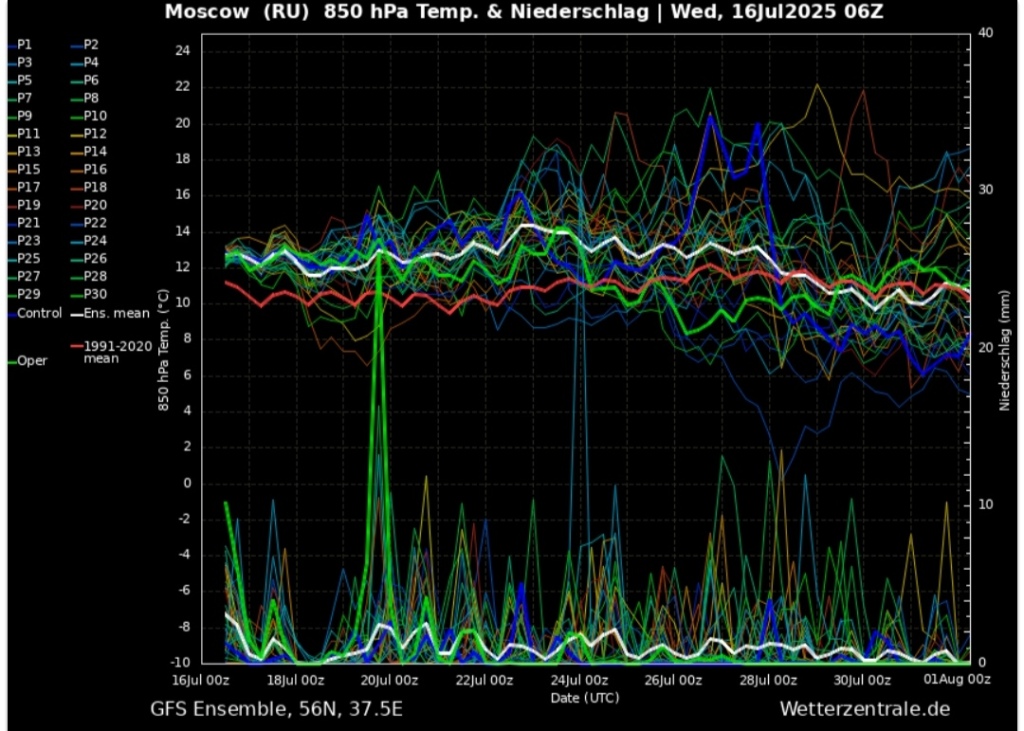This screenshot has height=731, width=1024.
Task: Click the P11 legend entry
Action: coord(28,134)
